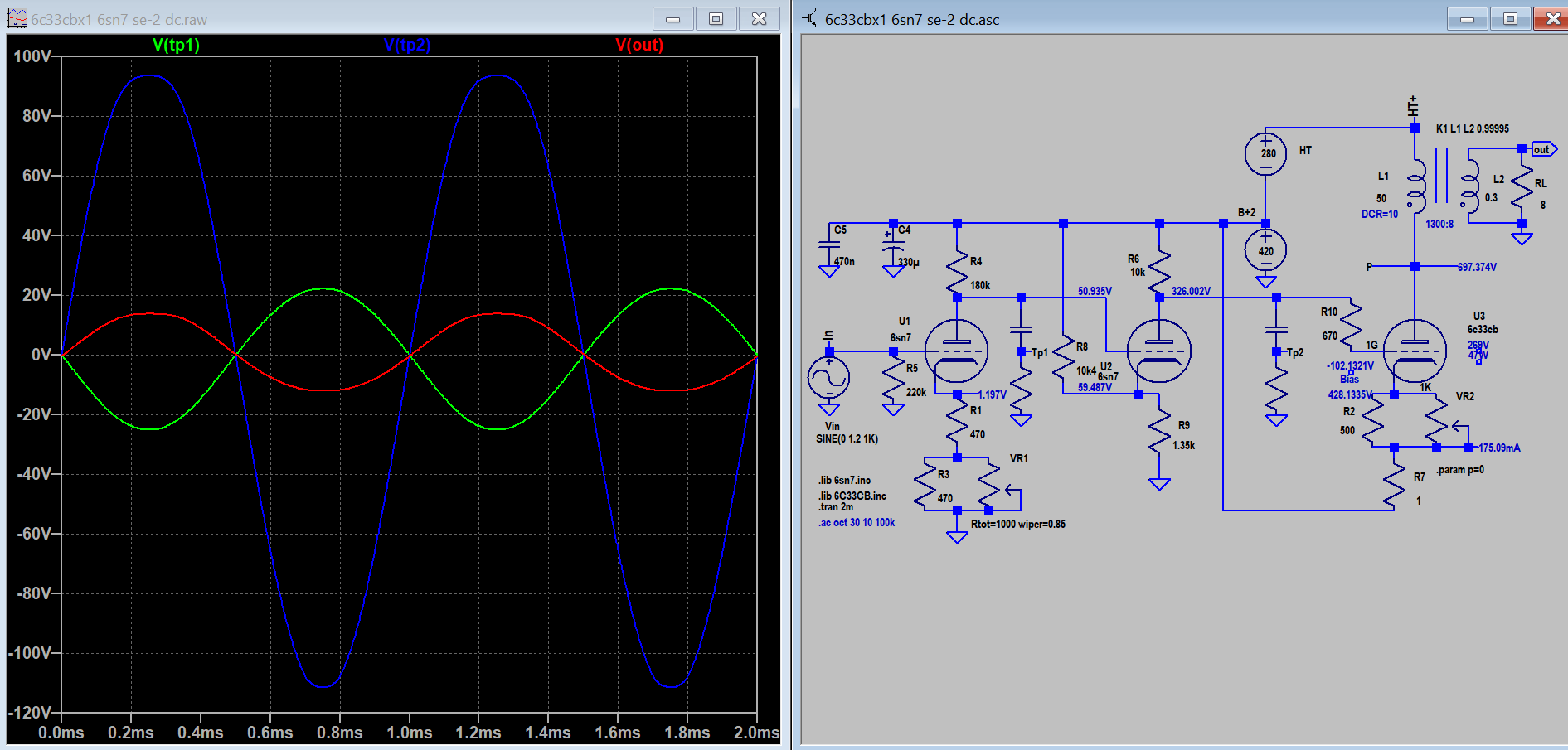The height and width of the screenshot is (750, 1568).
Task: Click the 1.197V cathode voltage label
Action: (x=992, y=394)
